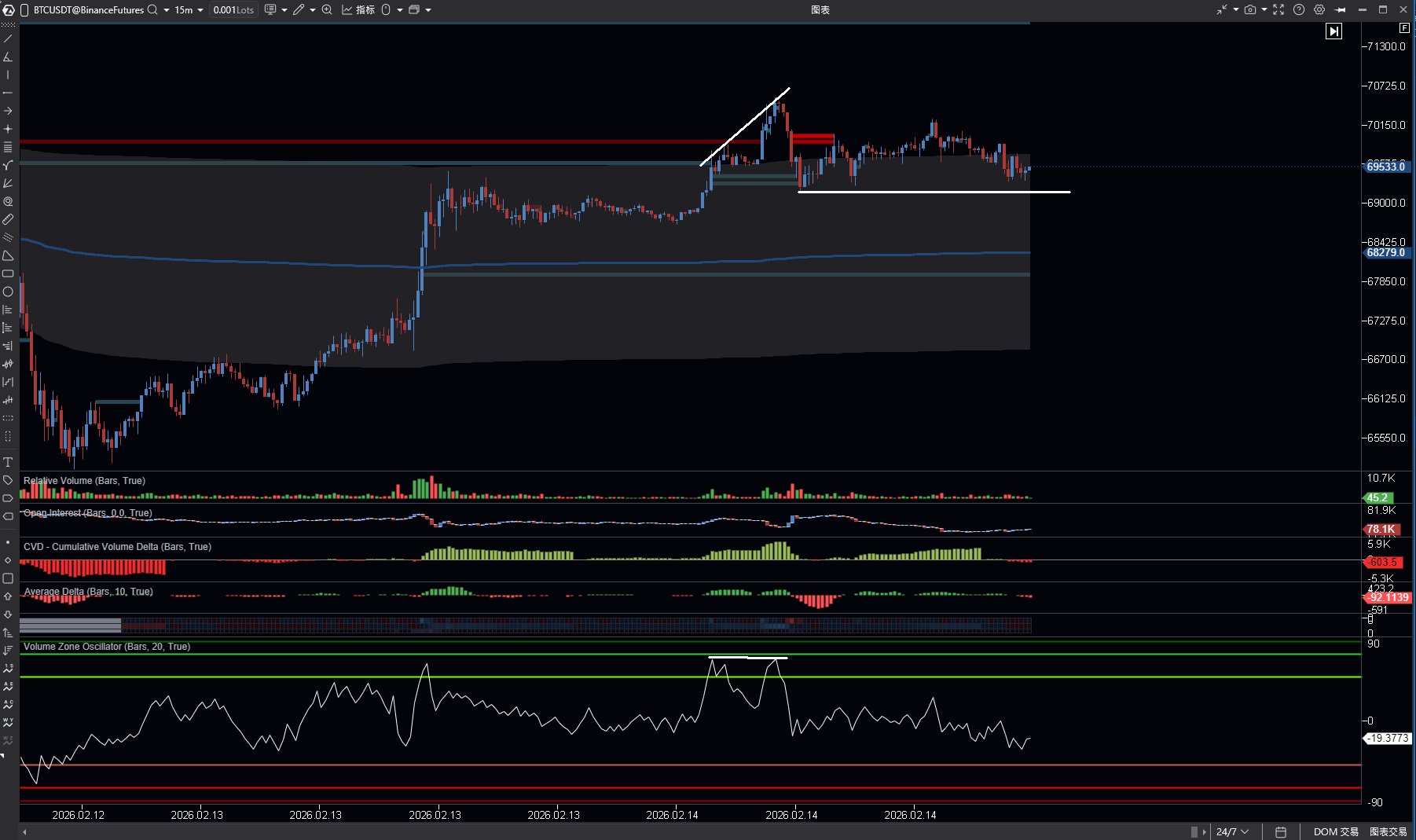Jump to latest bar button
This screenshot has width=1416, height=840.
point(1333,31)
